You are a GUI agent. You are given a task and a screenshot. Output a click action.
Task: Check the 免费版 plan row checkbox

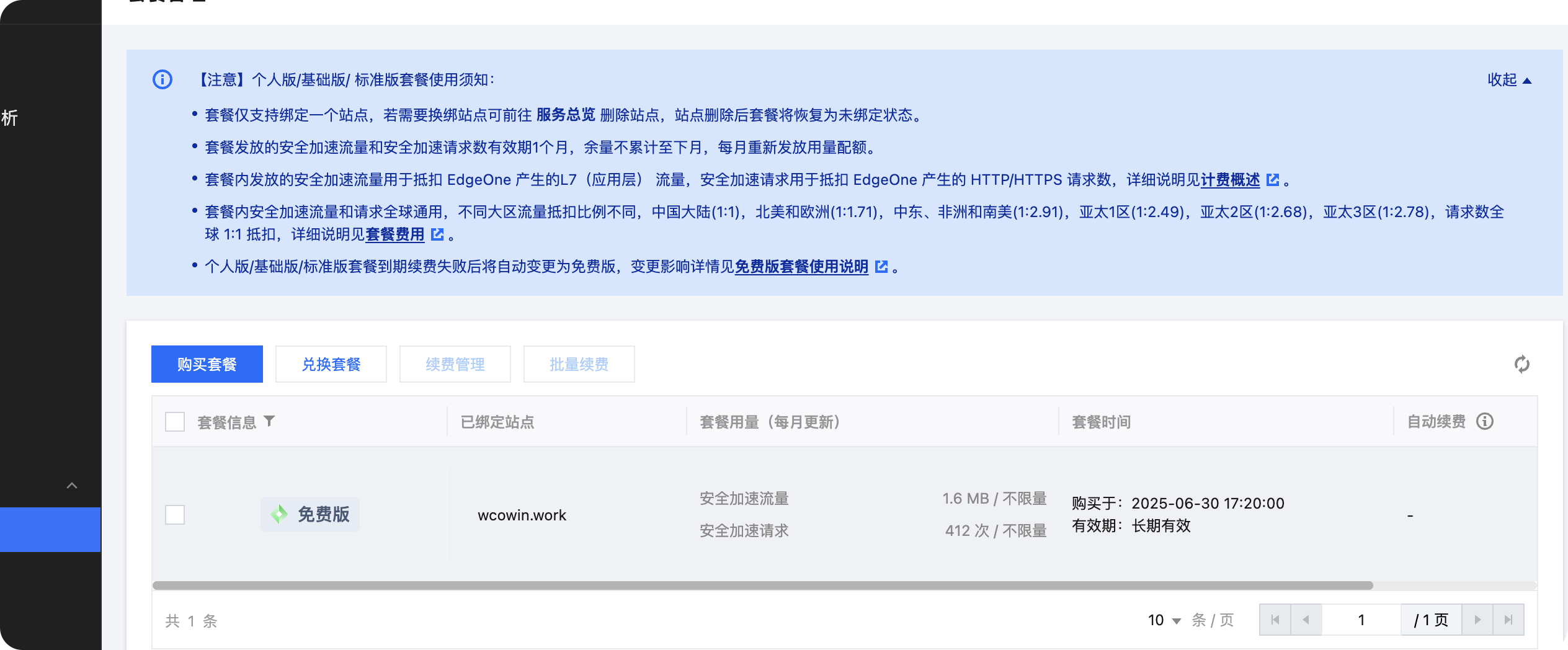pos(175,515)
